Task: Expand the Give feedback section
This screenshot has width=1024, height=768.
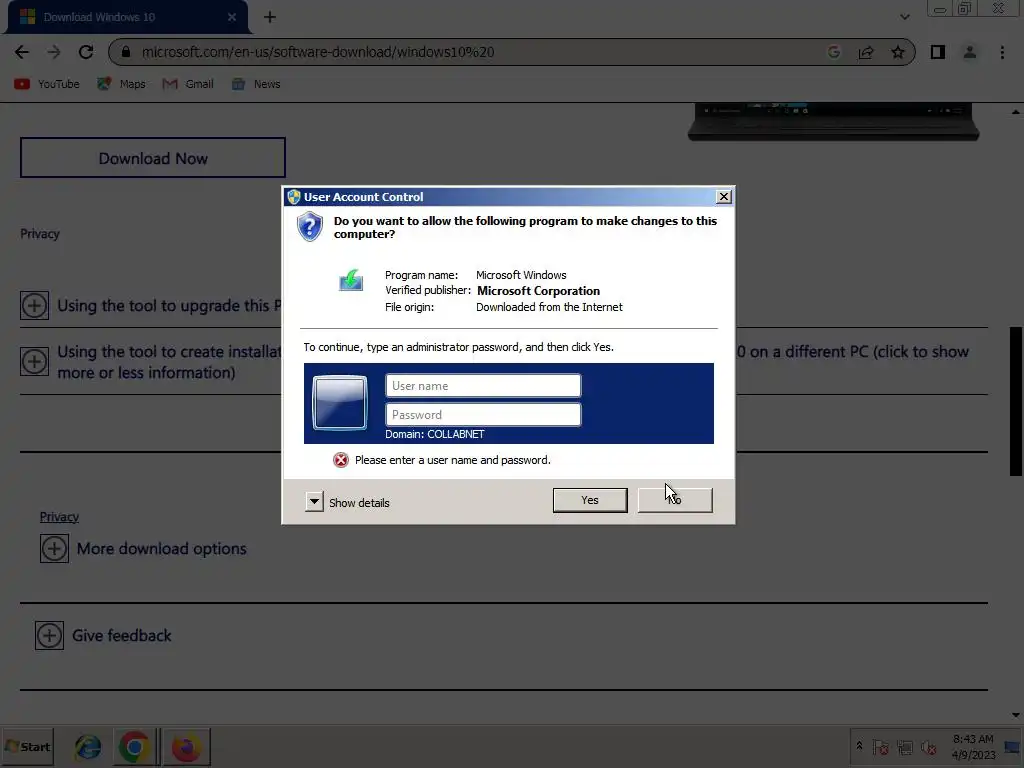Action: tap(49, 635)
